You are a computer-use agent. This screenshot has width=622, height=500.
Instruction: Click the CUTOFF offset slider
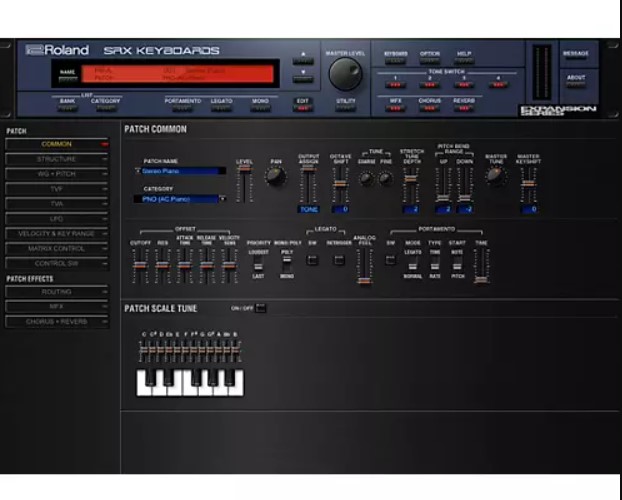click(140, 266)
